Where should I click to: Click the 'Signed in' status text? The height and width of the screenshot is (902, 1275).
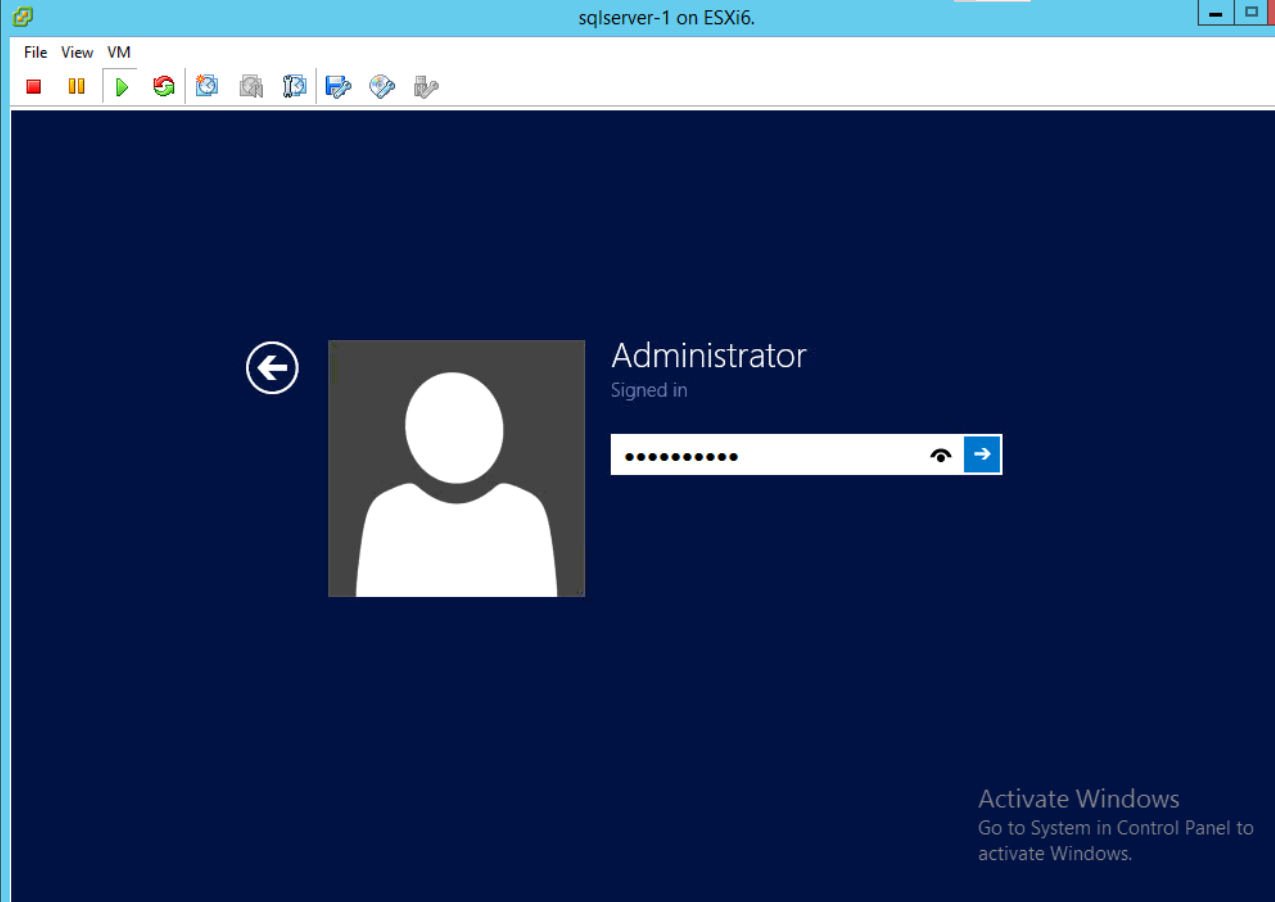coord(649,390)
